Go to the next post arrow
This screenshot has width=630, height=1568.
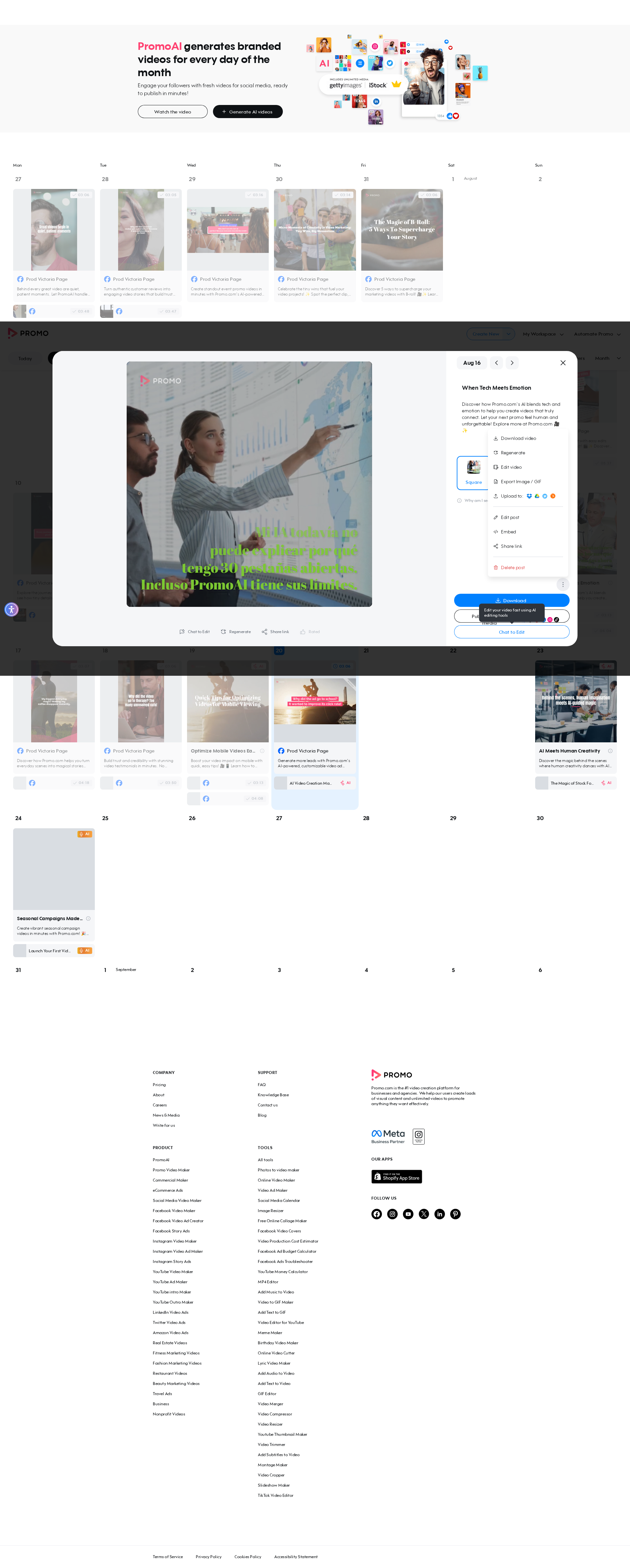tap(512, 363)
